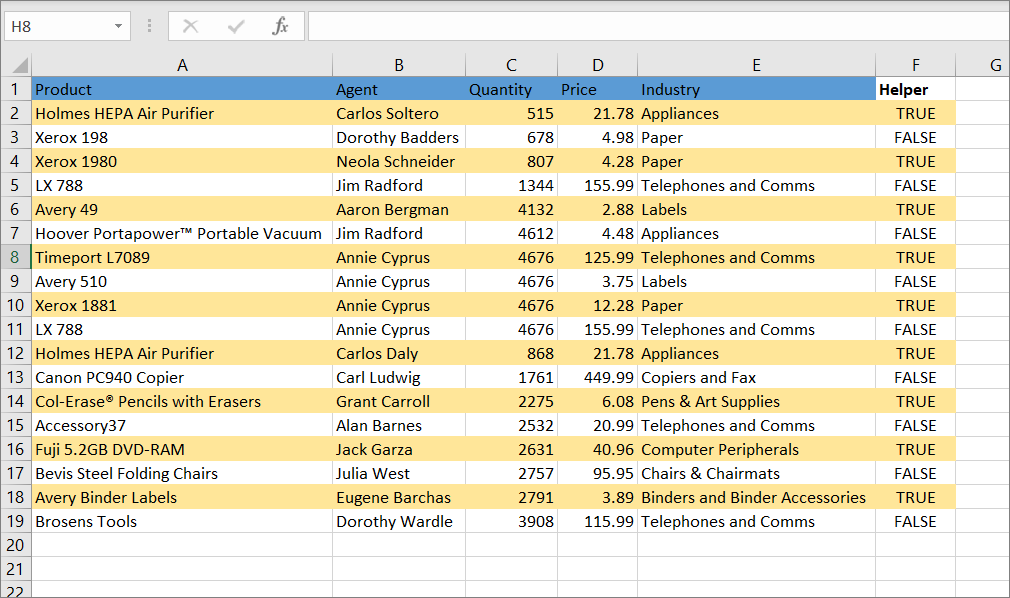Select row 1 header
1010x598 pixels.
click(15, 89)
